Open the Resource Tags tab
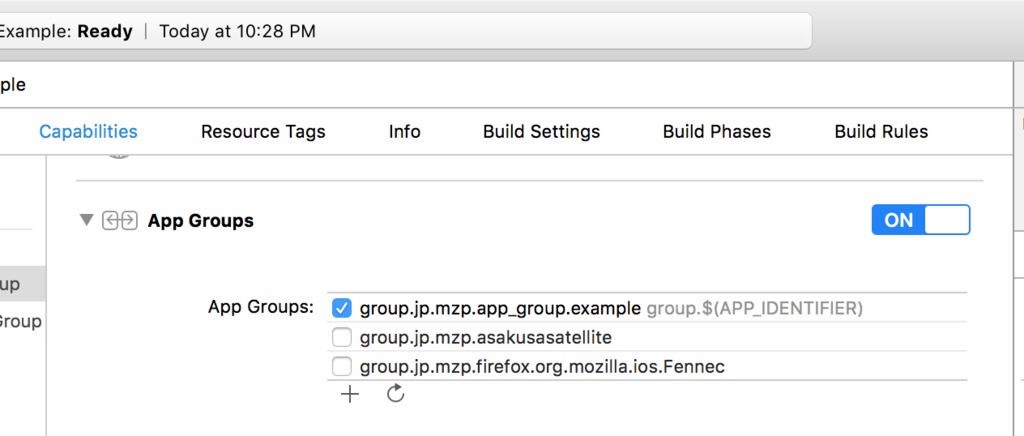This screenshot has width=1024, height=436. coord(263,132)
